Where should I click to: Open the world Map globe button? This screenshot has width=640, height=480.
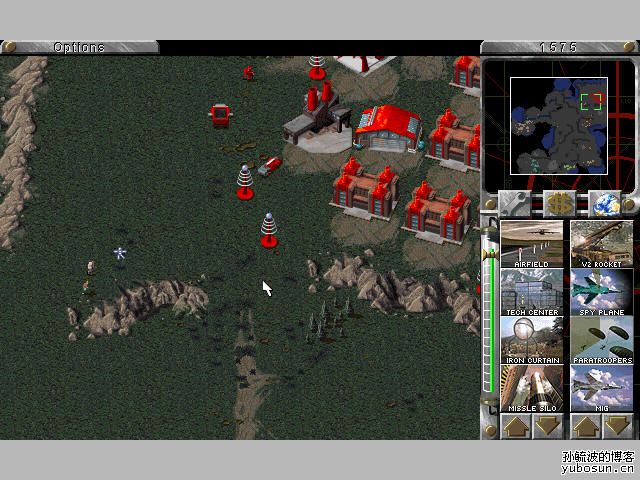[604, 203]
